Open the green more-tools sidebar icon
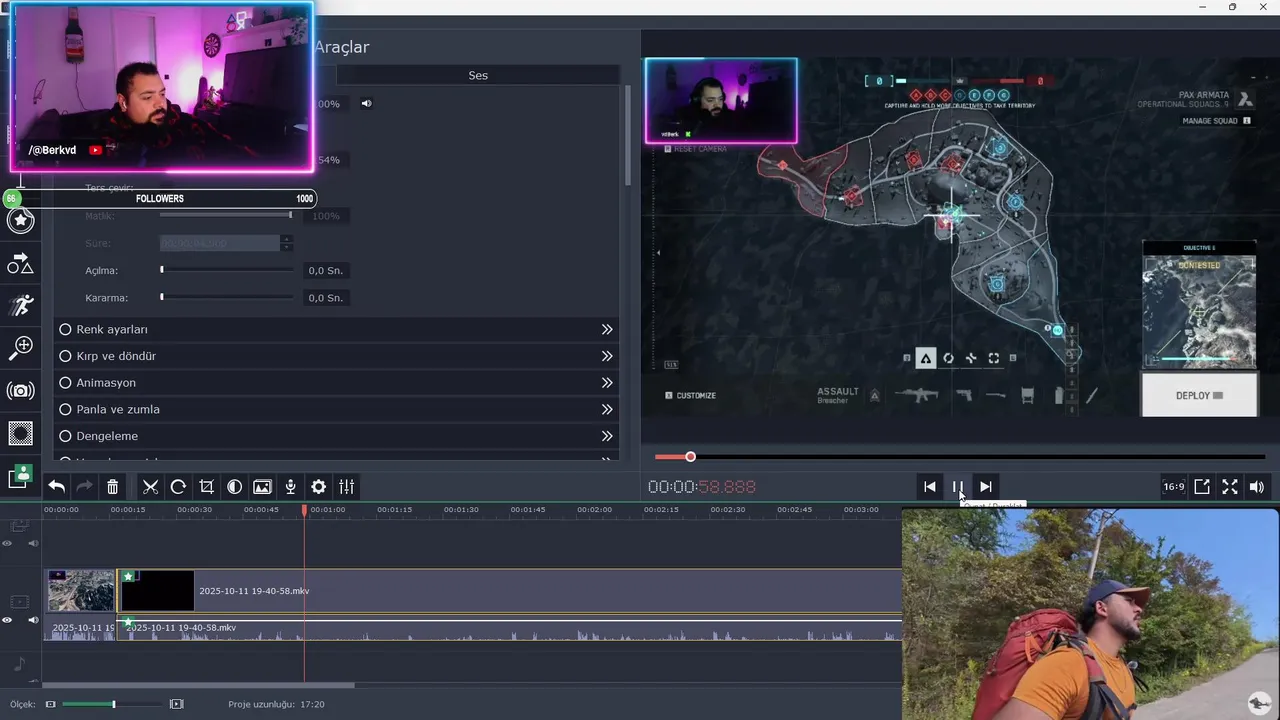This screenshot has width=1280, height=720. (x=20, y=477)
